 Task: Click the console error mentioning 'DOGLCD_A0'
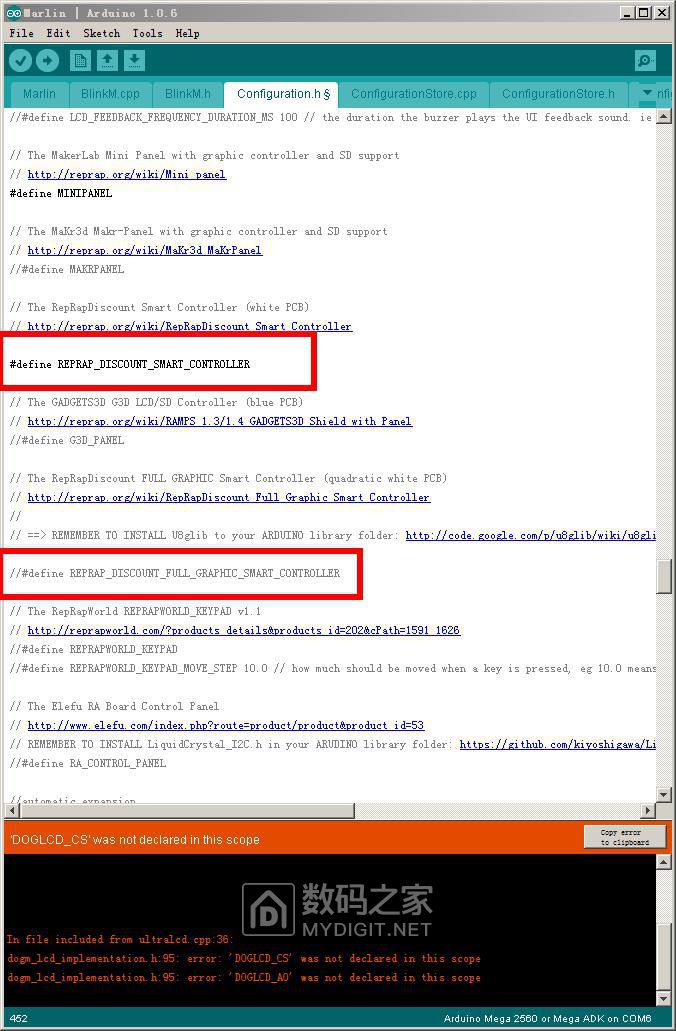pyautogui.click(x=244, y=978)
